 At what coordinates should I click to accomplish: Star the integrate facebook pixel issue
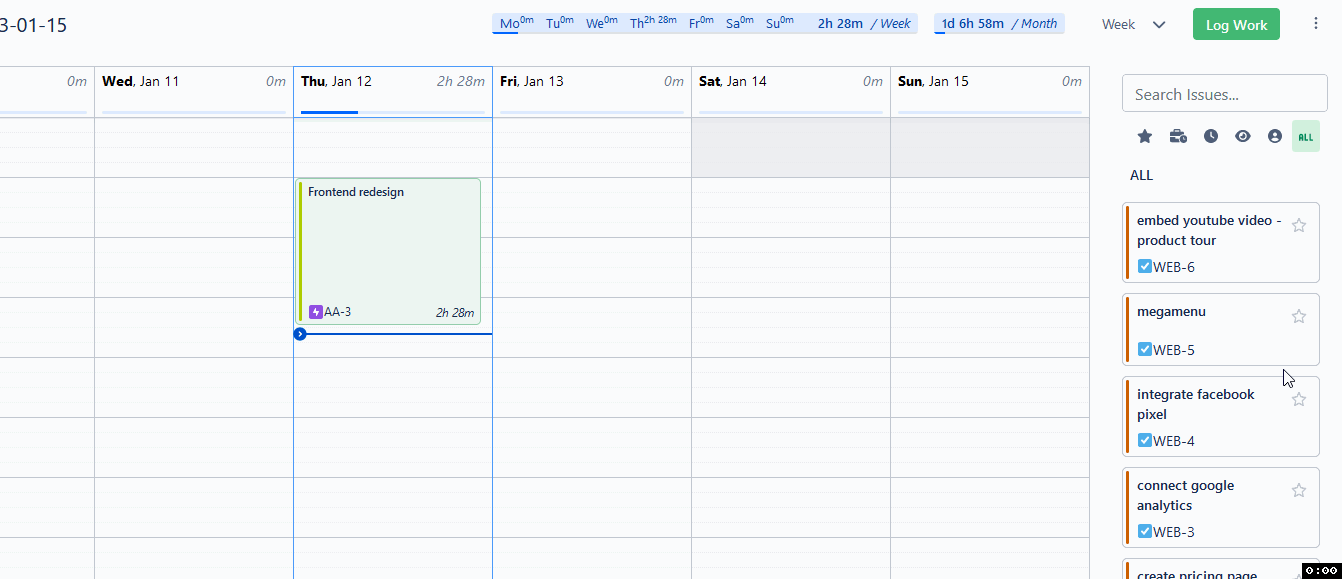[1299, 399]
